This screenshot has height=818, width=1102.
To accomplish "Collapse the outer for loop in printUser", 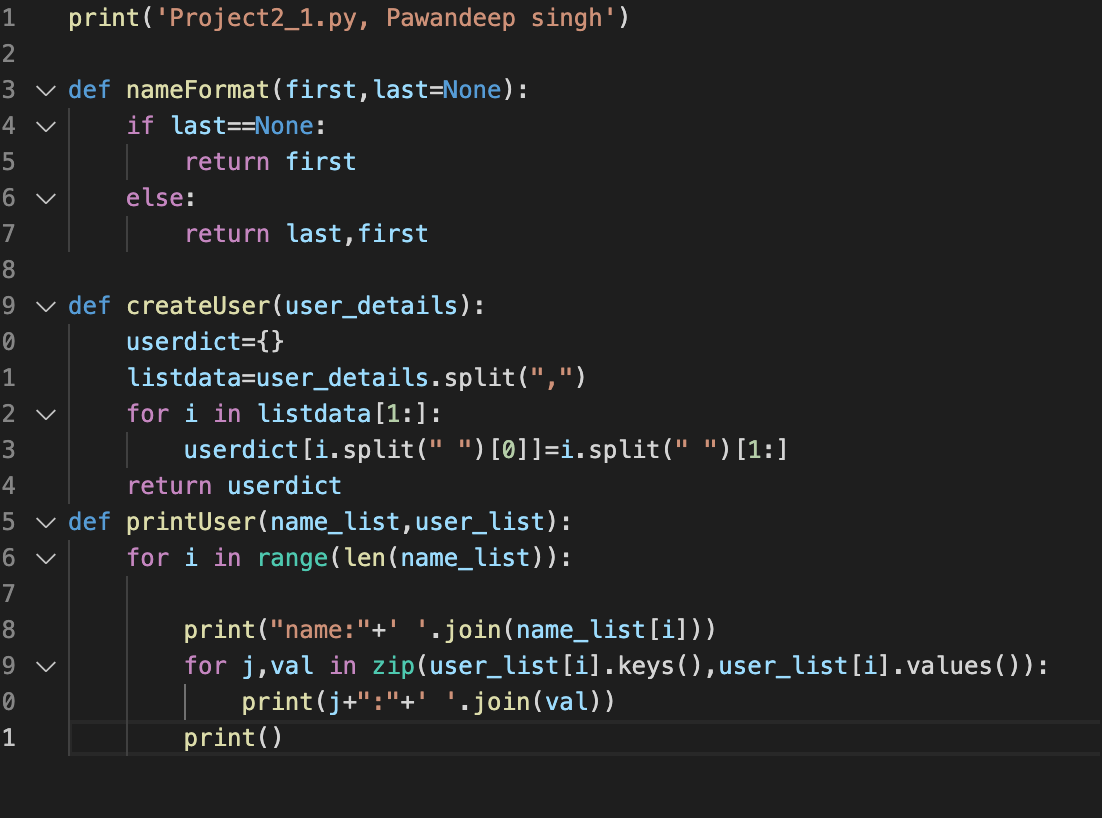I will pos(45,557).
